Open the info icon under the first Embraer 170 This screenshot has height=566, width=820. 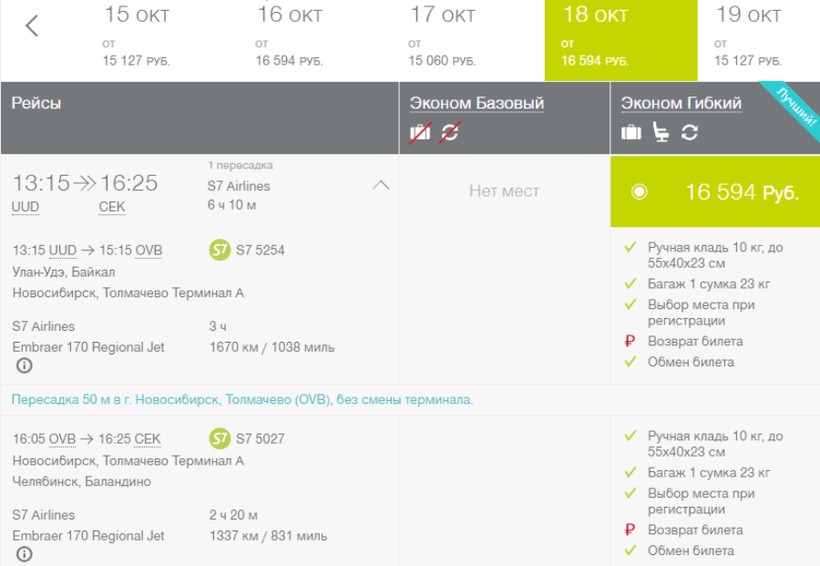25,366
